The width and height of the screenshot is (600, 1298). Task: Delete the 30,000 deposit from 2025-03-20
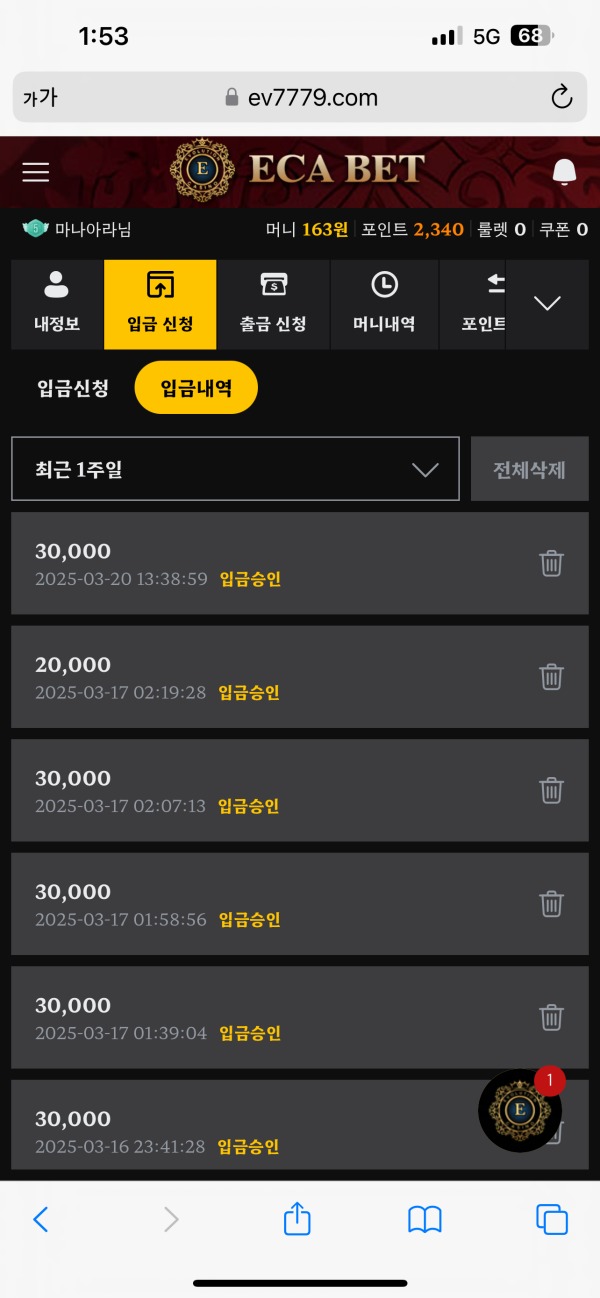point(551,563)
